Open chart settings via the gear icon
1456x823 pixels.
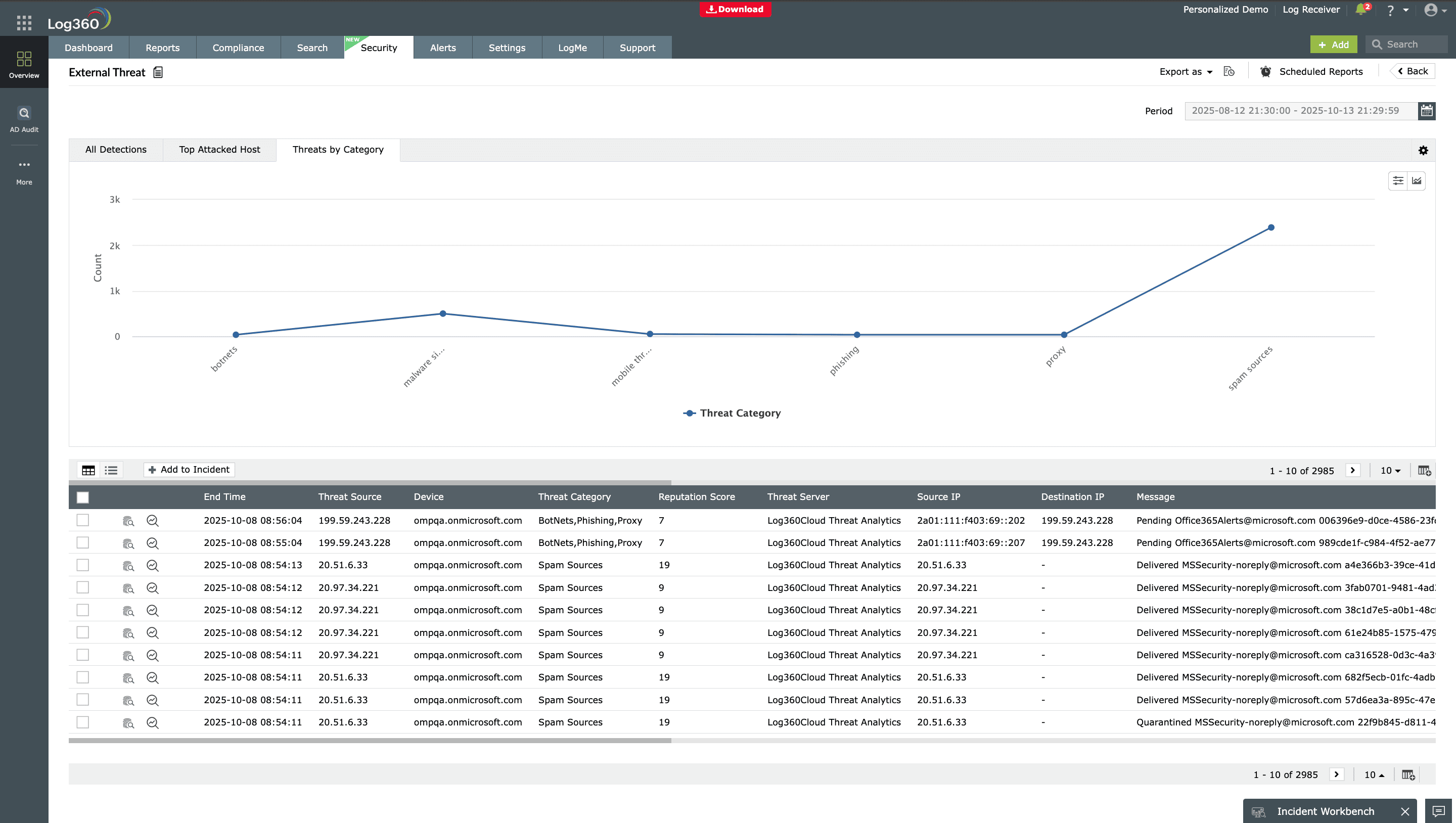(x=1423, y=150)
